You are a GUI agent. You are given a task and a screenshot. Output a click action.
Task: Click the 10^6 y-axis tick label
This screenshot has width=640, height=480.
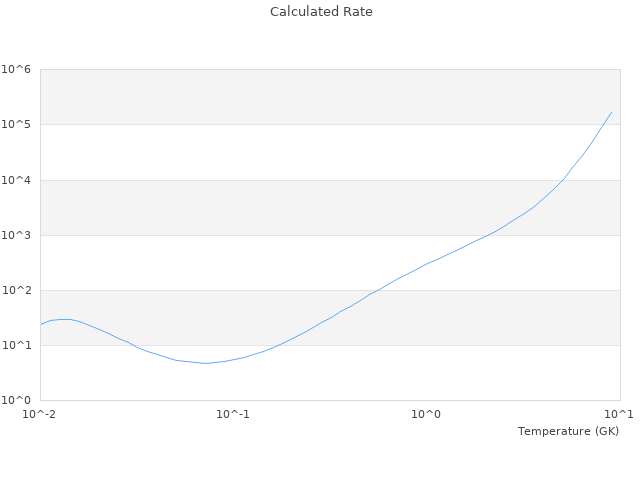click(x=16, y=70)
